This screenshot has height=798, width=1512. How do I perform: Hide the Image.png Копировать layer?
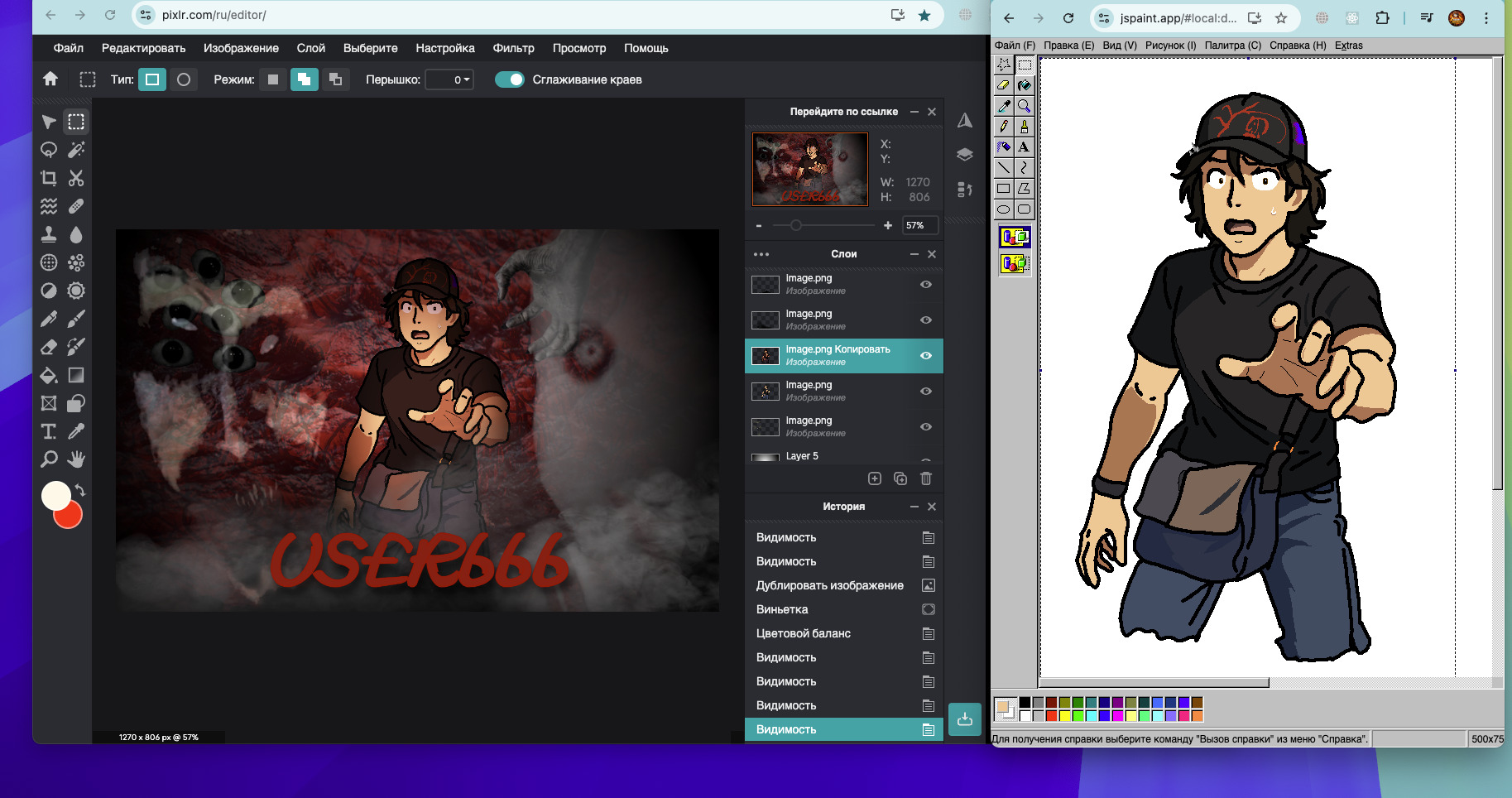926,355
